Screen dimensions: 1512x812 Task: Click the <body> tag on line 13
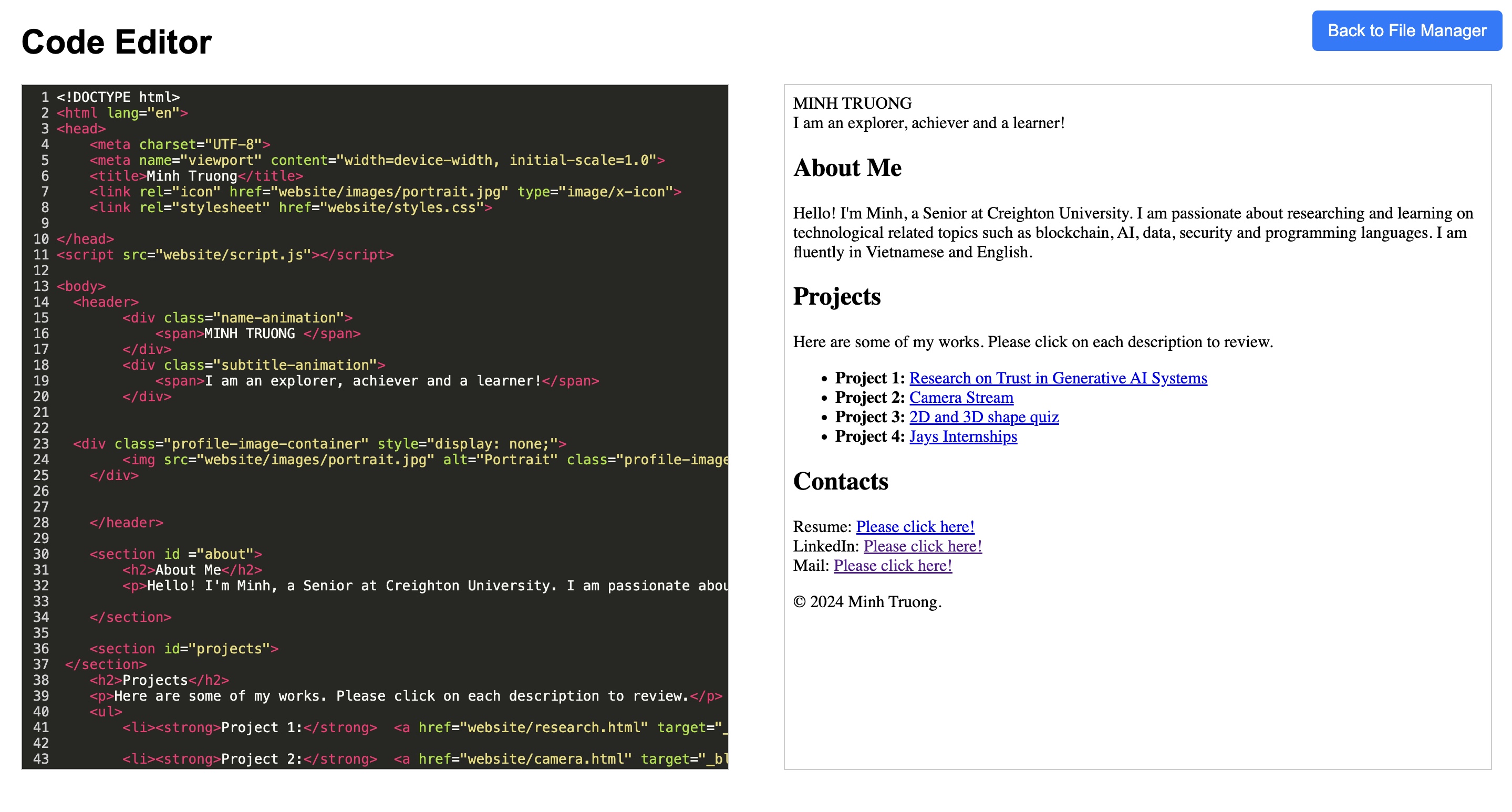coord(81,286)
